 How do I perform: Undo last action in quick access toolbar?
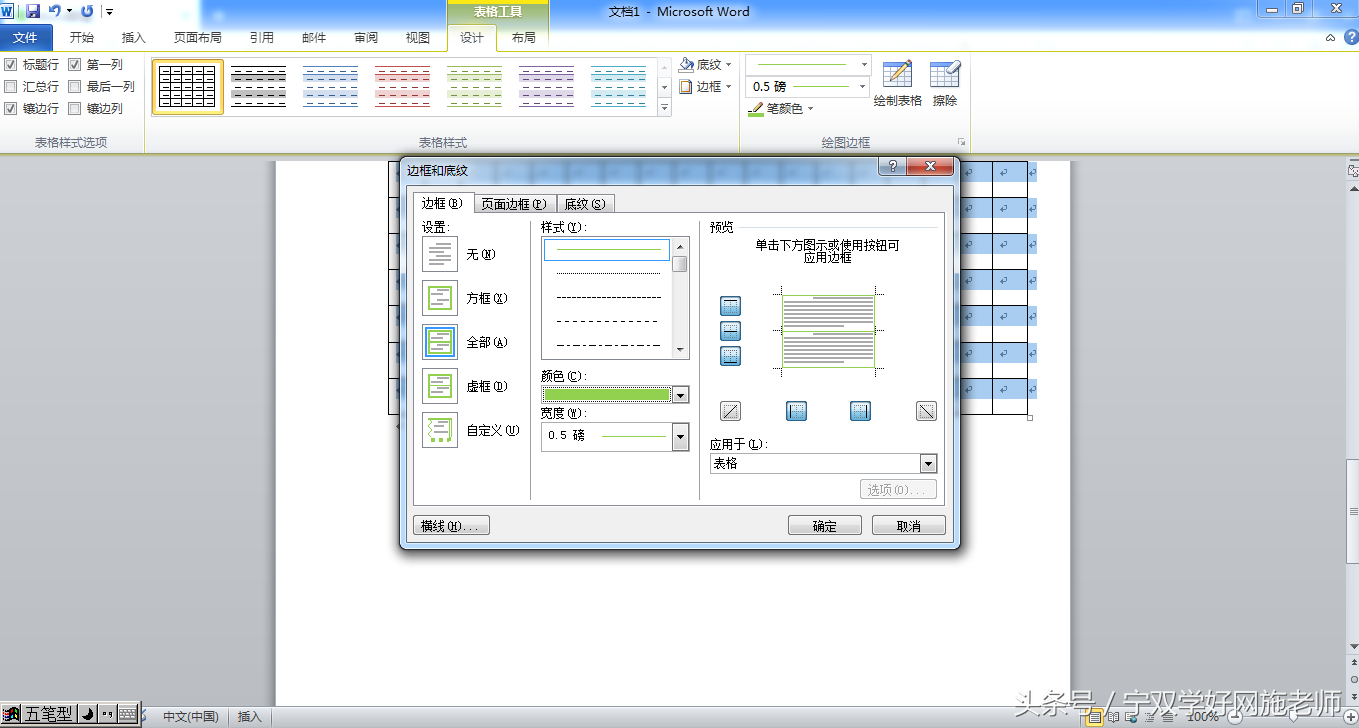pyautogui.click(x=54, y=11)
